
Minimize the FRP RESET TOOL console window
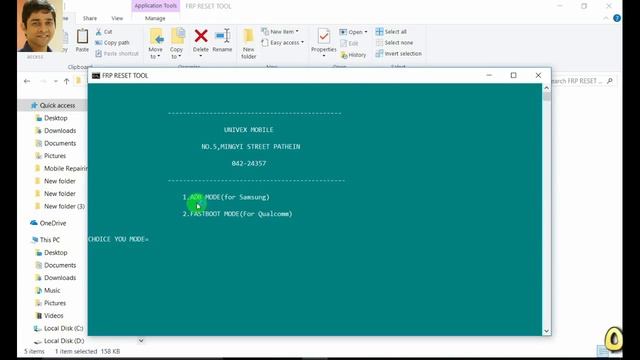pyautogui.click(x=489, y=76)
